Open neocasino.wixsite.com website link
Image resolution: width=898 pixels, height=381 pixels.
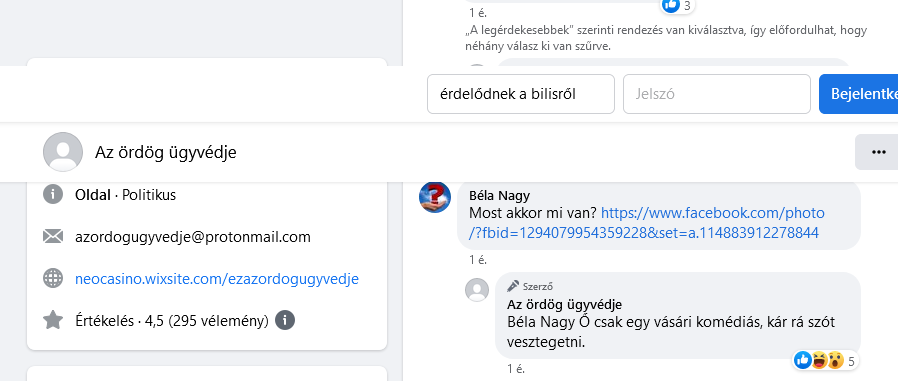217,279
